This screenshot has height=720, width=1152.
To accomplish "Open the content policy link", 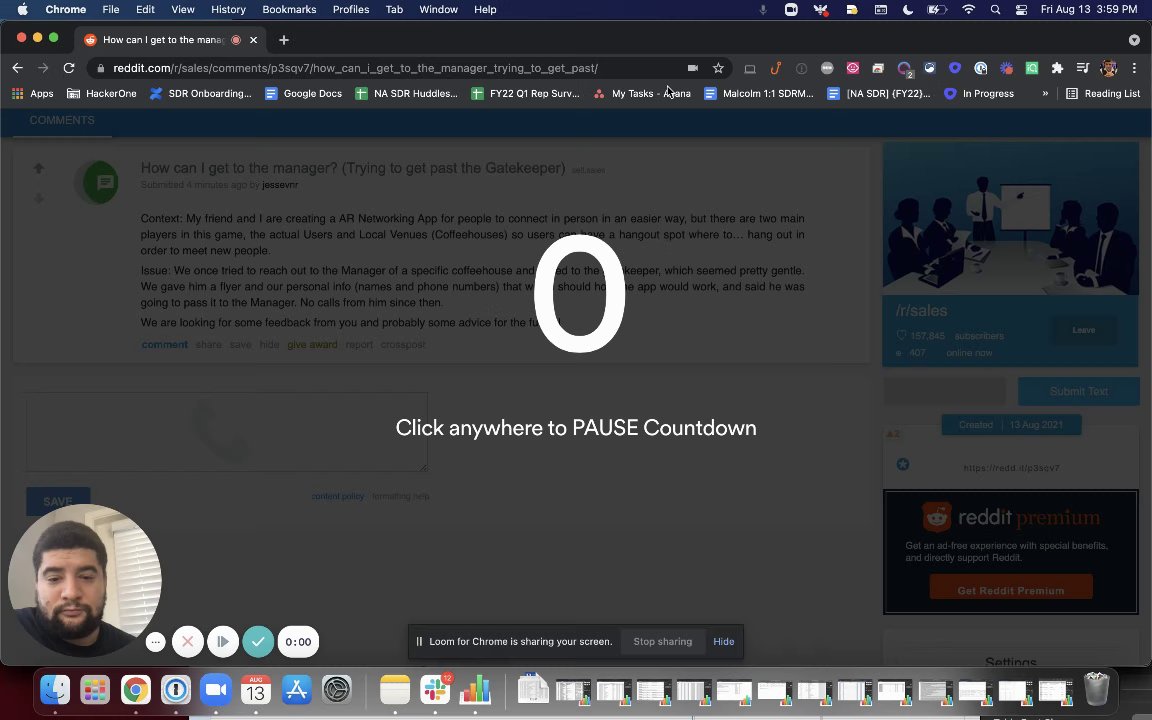I will pyautogui.click(x=338, y=496).
